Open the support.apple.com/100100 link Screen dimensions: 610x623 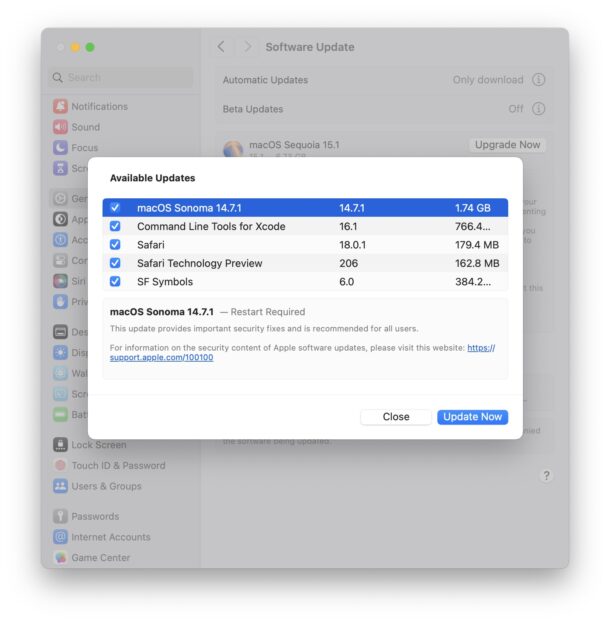[161, 357]
